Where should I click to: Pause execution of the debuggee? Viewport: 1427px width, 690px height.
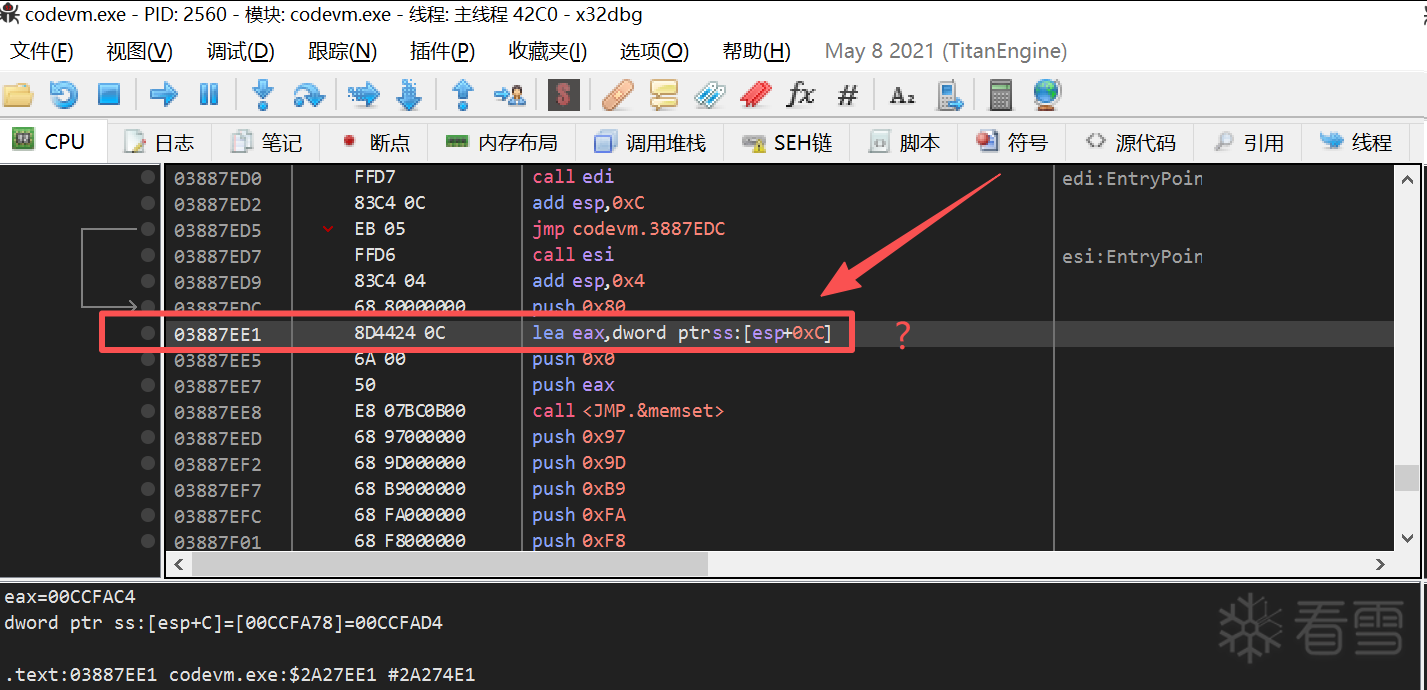coord(209,95)
